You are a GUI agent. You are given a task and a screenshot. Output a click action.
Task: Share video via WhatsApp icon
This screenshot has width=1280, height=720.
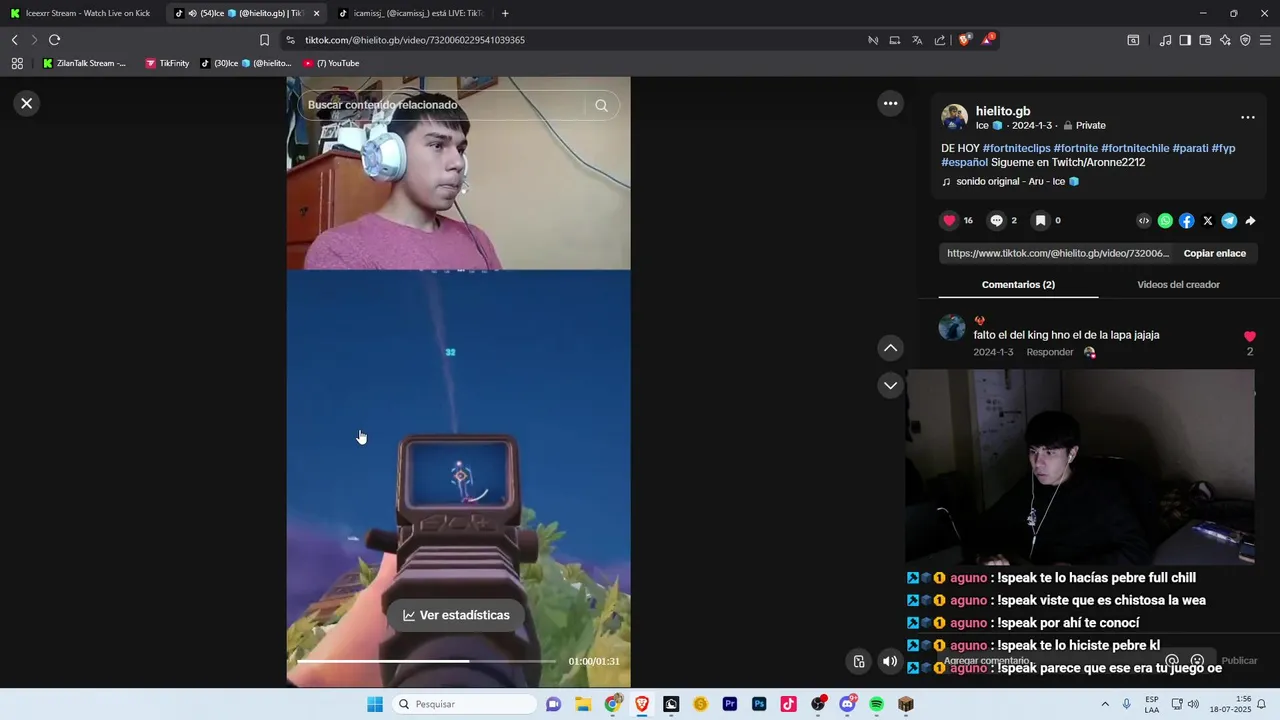coord(1165,221)
